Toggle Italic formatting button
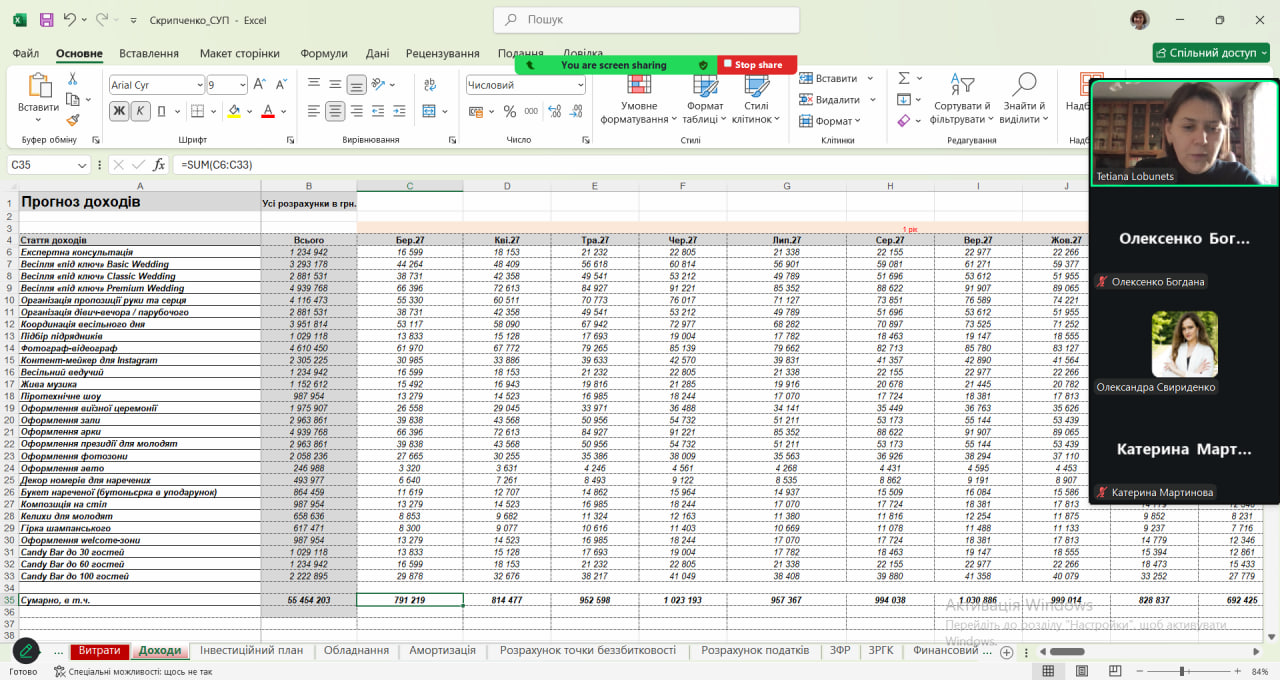The height and width of the screenshot is (680, 1280). coord(140,111)
